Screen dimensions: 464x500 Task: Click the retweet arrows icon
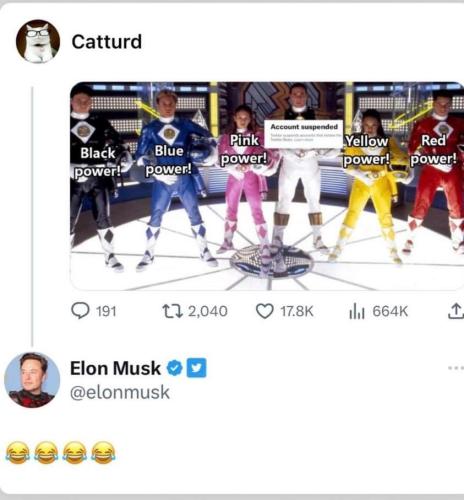pos(172,311)
